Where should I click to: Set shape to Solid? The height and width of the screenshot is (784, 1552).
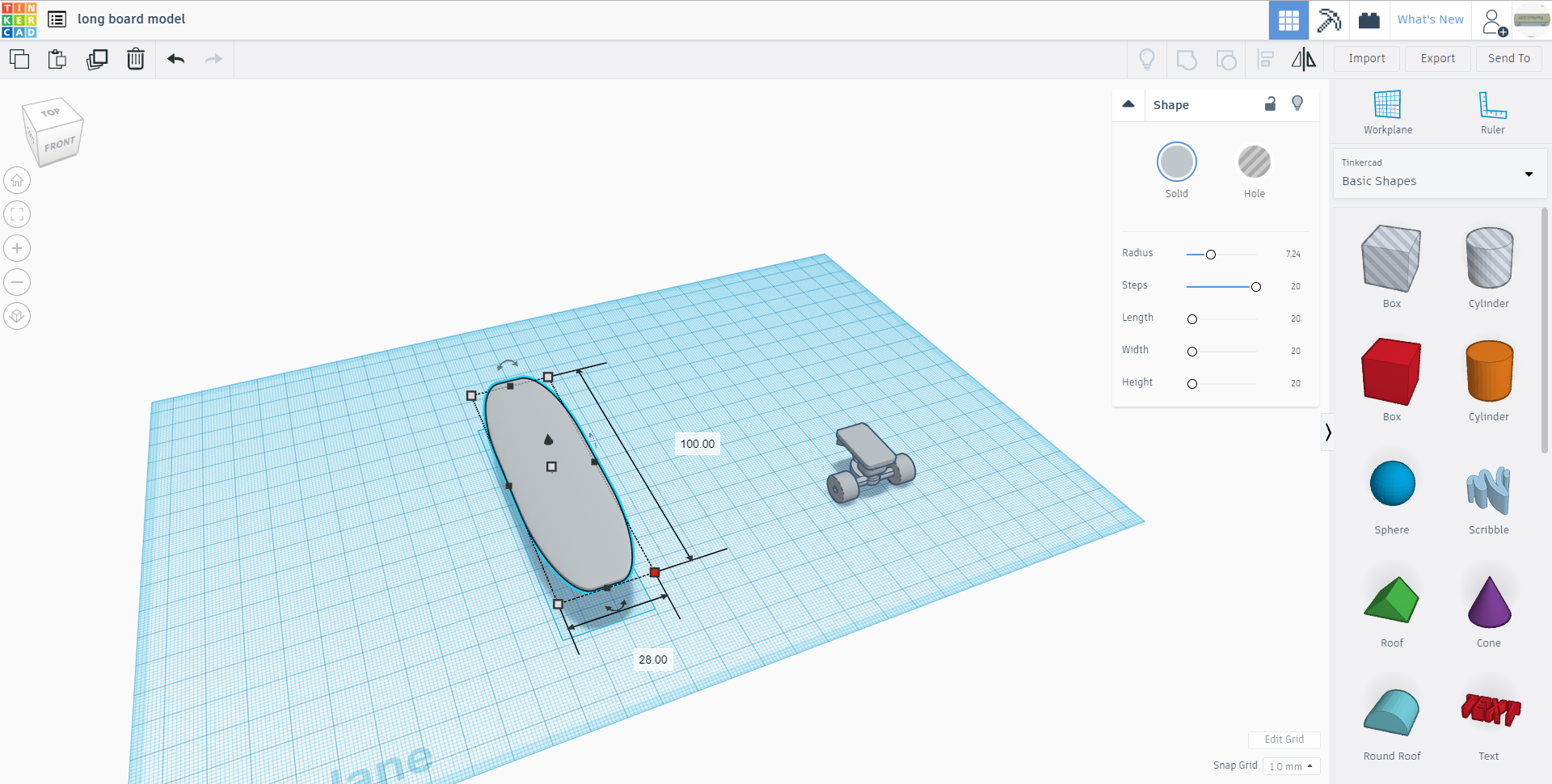point(1177,162)
